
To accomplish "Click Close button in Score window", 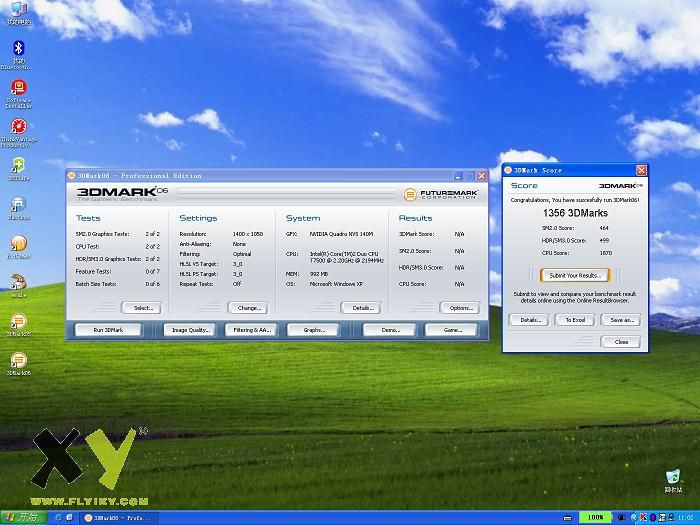I will [x=621, y=342].
